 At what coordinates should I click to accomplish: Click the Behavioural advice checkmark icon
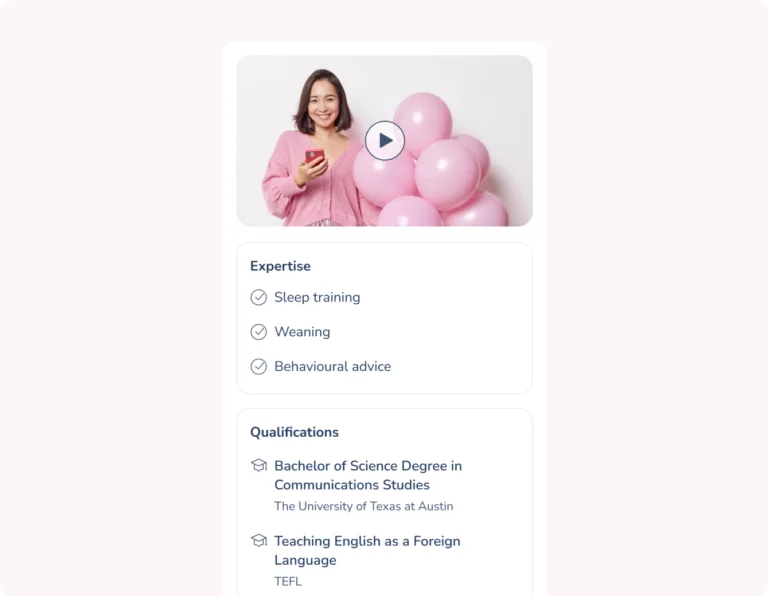click(x=259, y=366)
